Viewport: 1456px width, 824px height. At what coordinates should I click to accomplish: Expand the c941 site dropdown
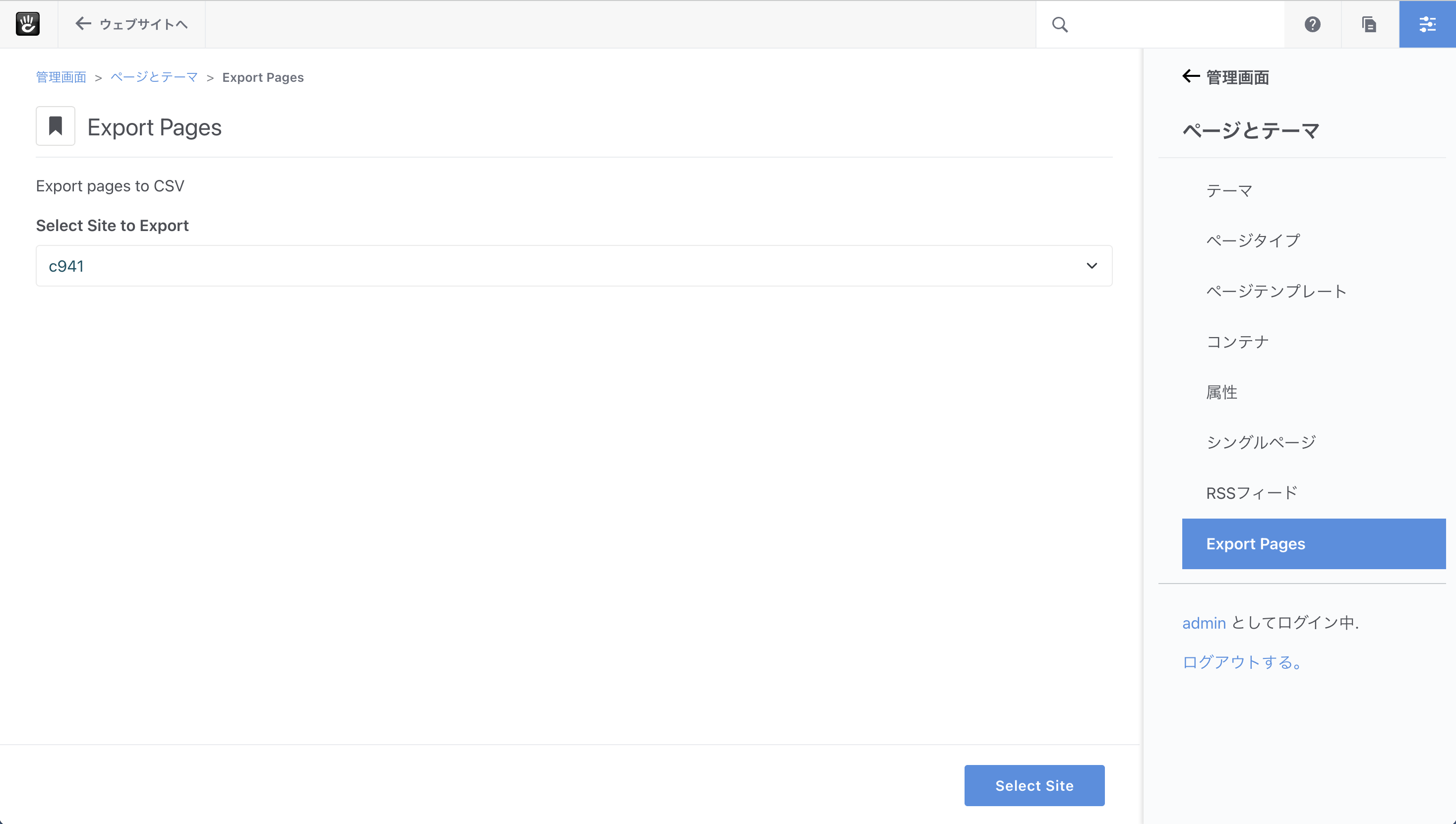coord(574,266)
